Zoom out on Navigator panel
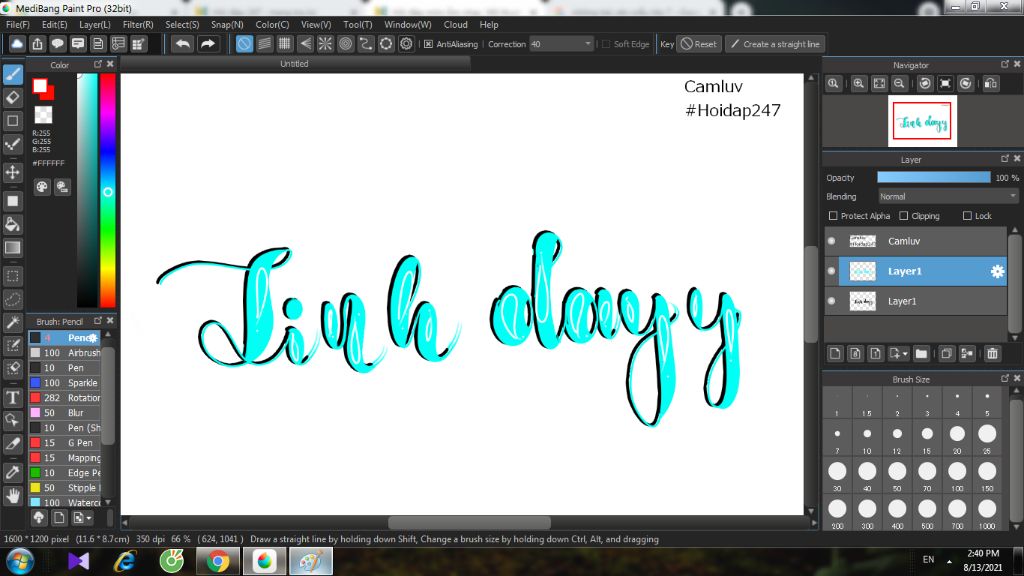Viewport: 1024px width, 576px height. pyautogui.click(x=899, y=84)
